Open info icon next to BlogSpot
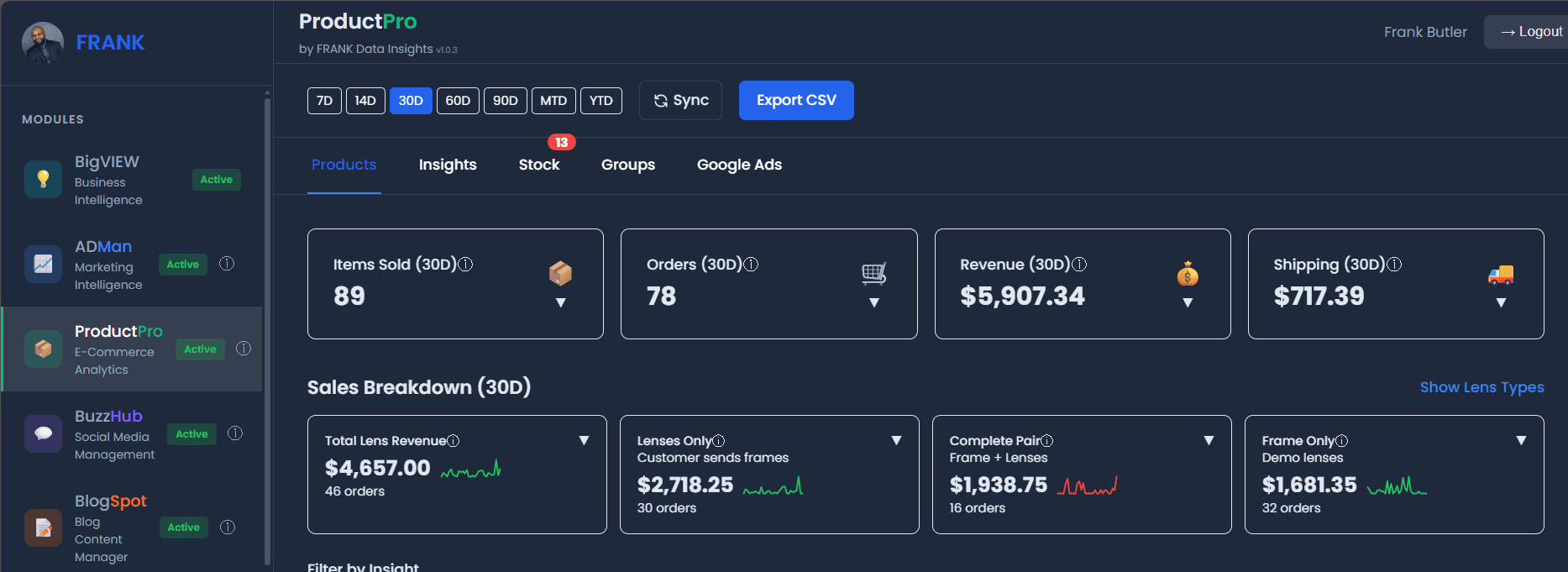The image size is (1568, 572). click(x=227, y=527)
